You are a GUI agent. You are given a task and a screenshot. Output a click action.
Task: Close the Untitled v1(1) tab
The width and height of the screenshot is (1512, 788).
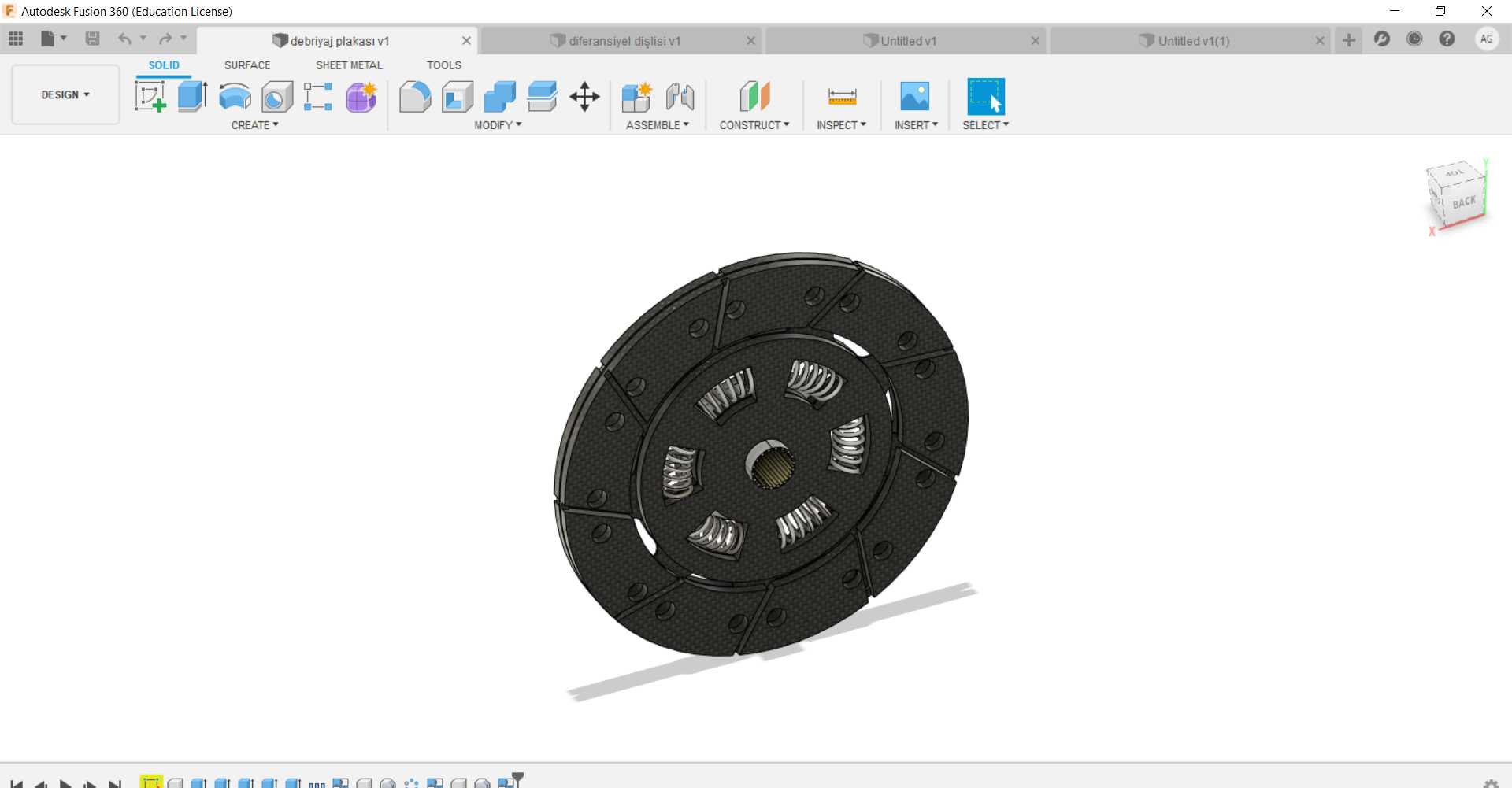click(x=1319, y=41)
